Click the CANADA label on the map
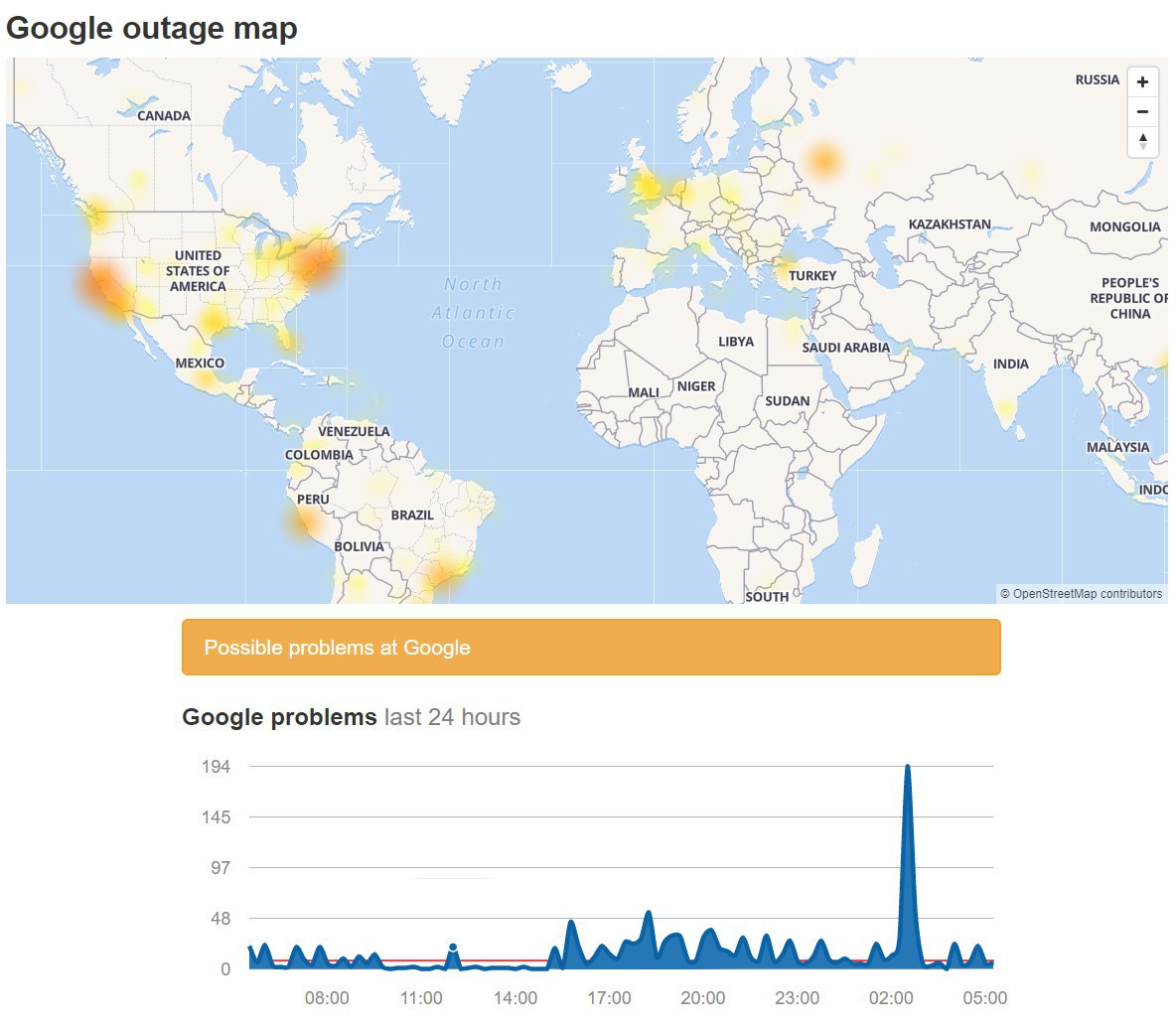 click(x=164, y=115)
